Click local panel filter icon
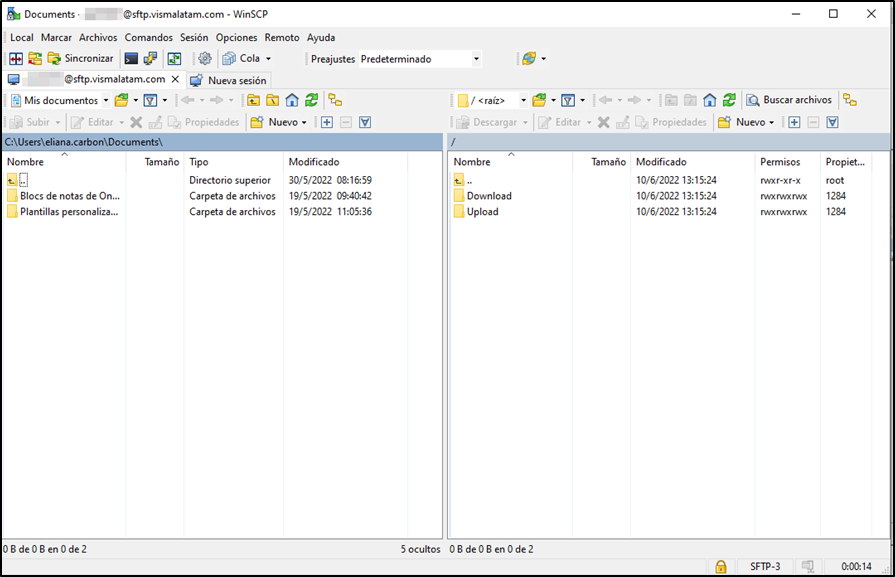The width and height of the screenshot is (895, 577). coord(150,100)
